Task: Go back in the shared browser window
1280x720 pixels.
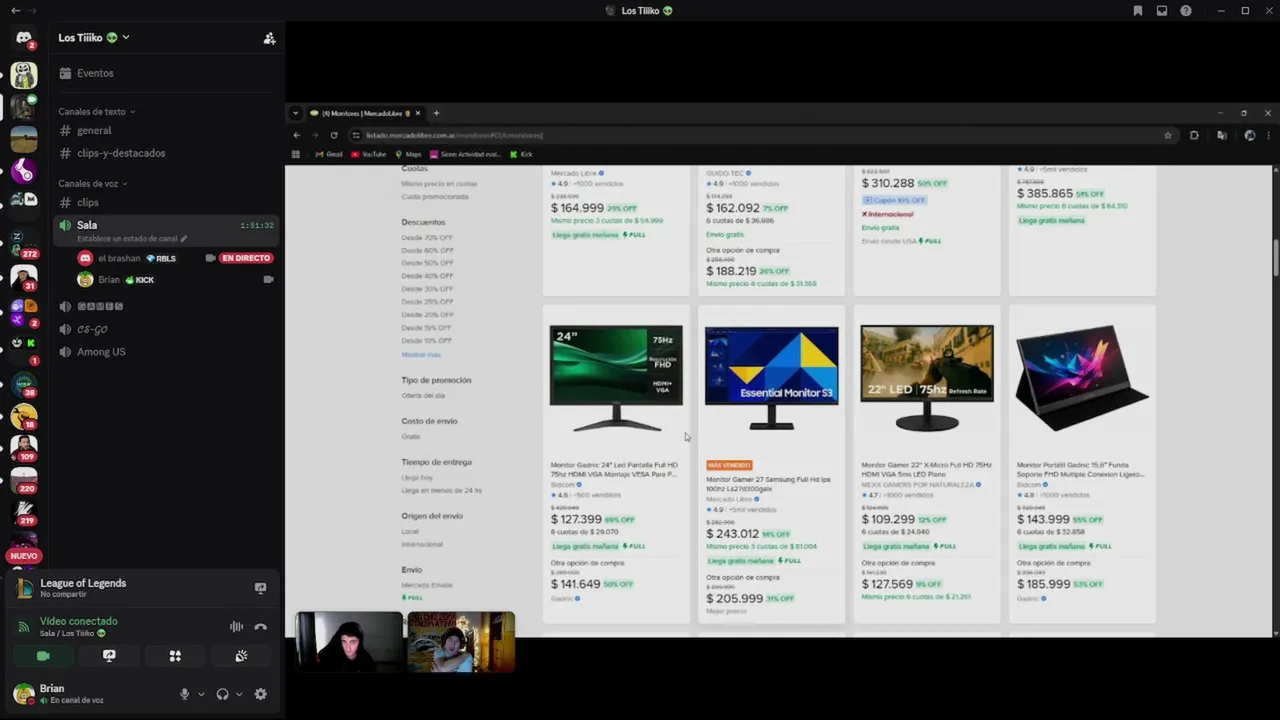Action: click(296, 135)
